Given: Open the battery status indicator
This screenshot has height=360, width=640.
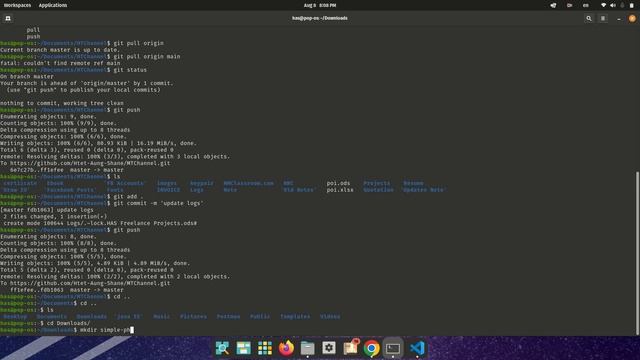Looking at the screenshot, I should tap(631, 5).
